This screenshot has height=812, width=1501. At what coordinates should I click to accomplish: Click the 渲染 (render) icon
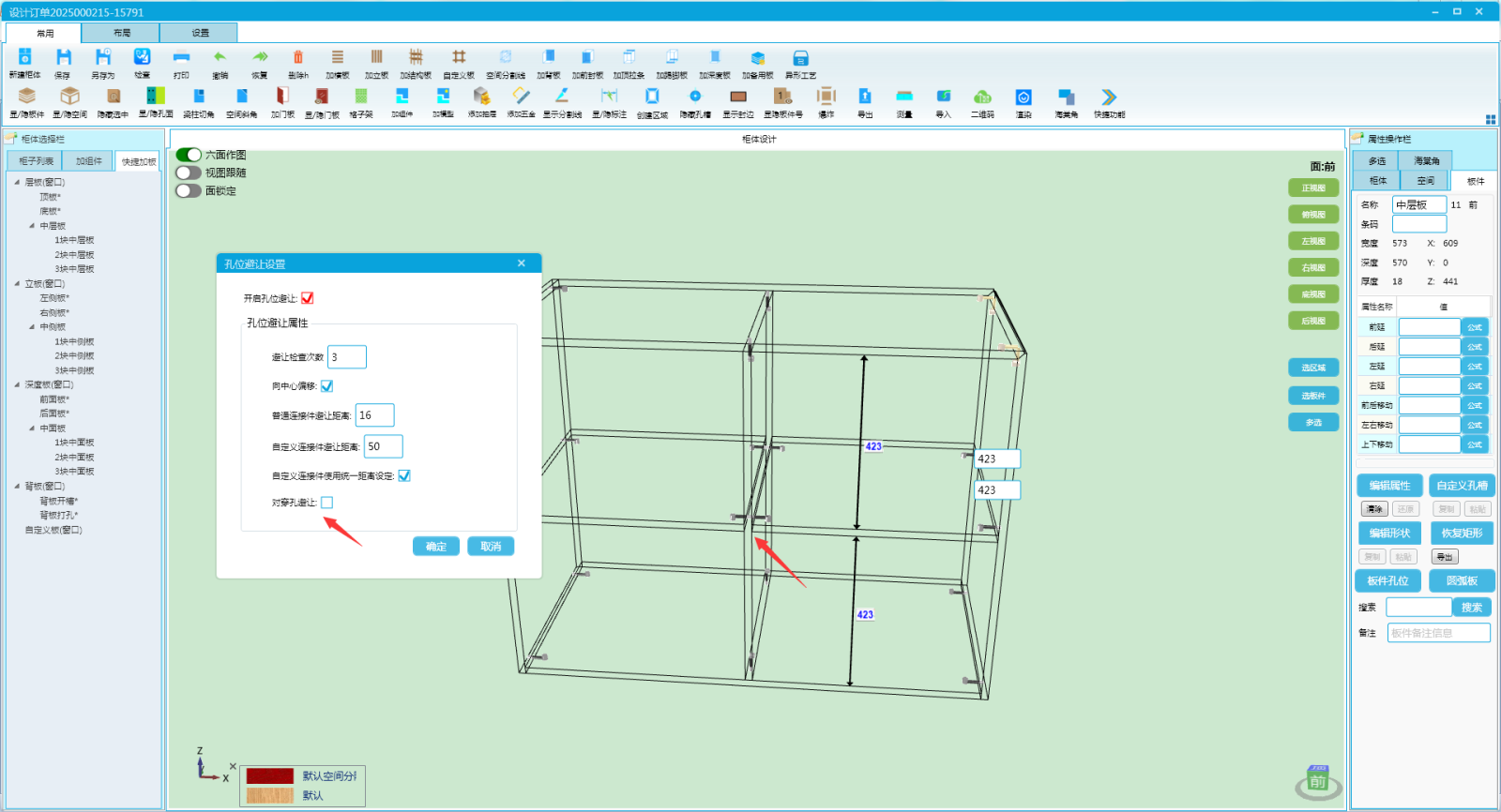tap(1023, 97)
